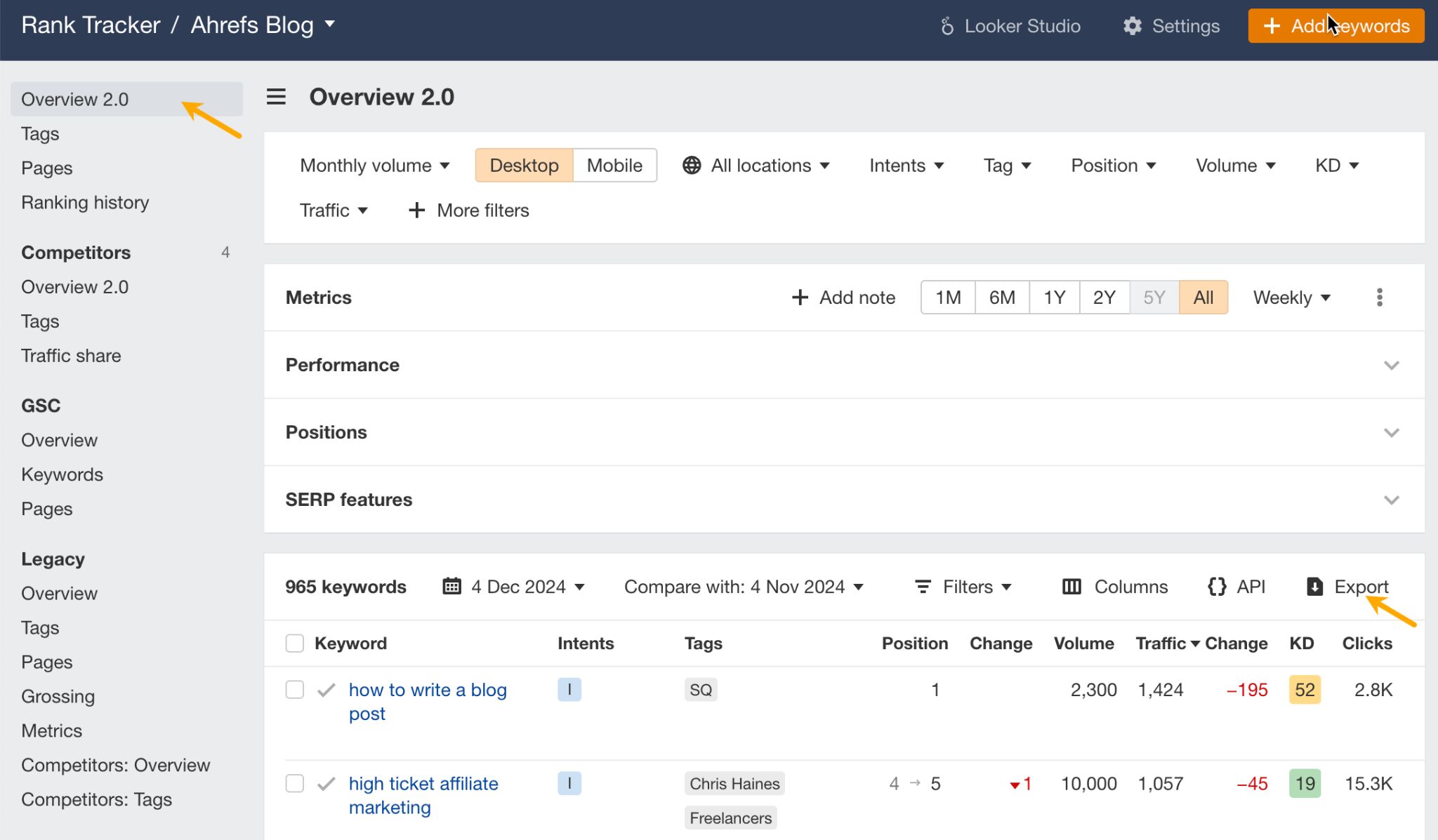Open the All locations dropdown filter
1438x840 pixels.
point(756,165)
